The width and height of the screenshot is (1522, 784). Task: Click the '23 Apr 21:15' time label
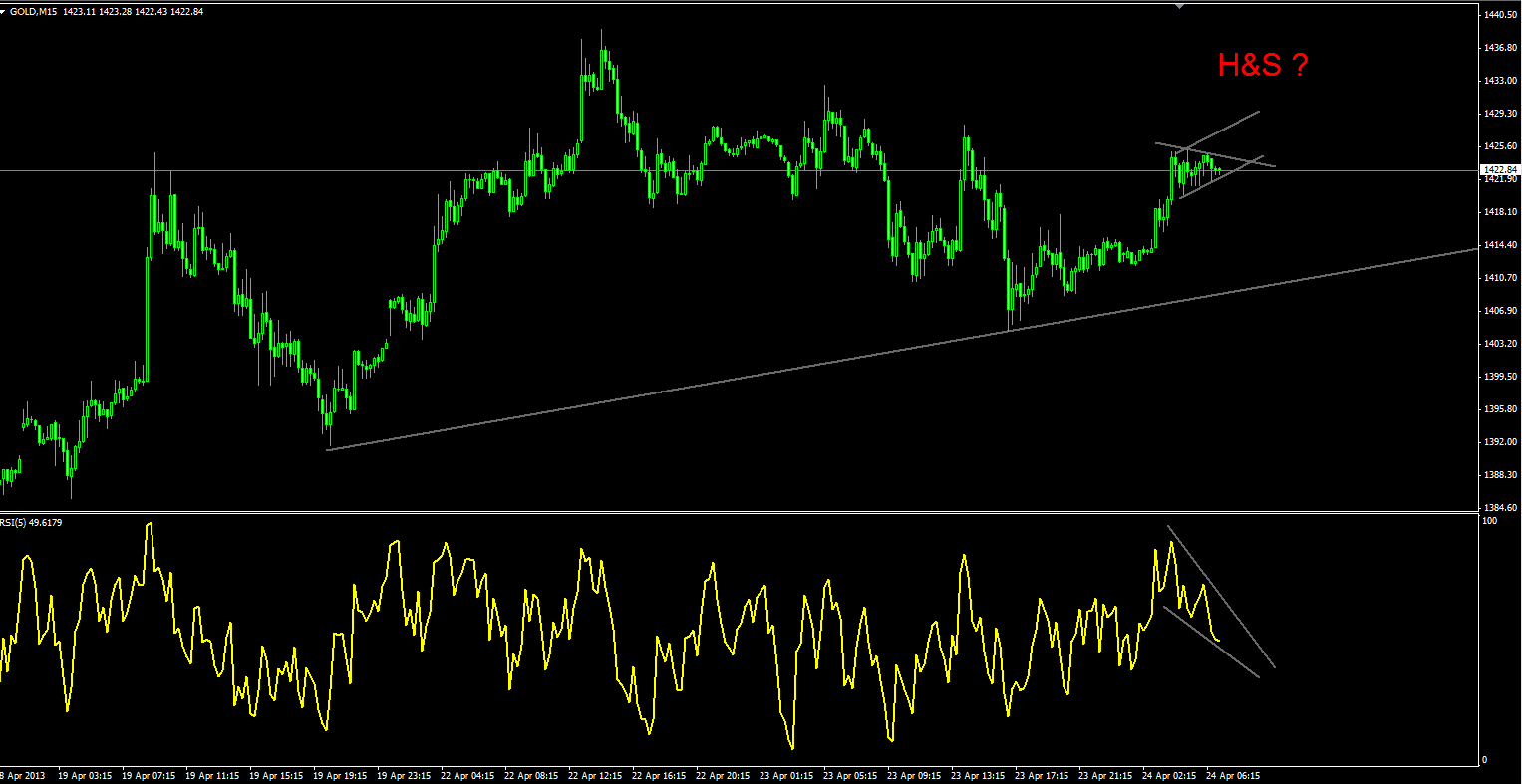click(1106, 775)
